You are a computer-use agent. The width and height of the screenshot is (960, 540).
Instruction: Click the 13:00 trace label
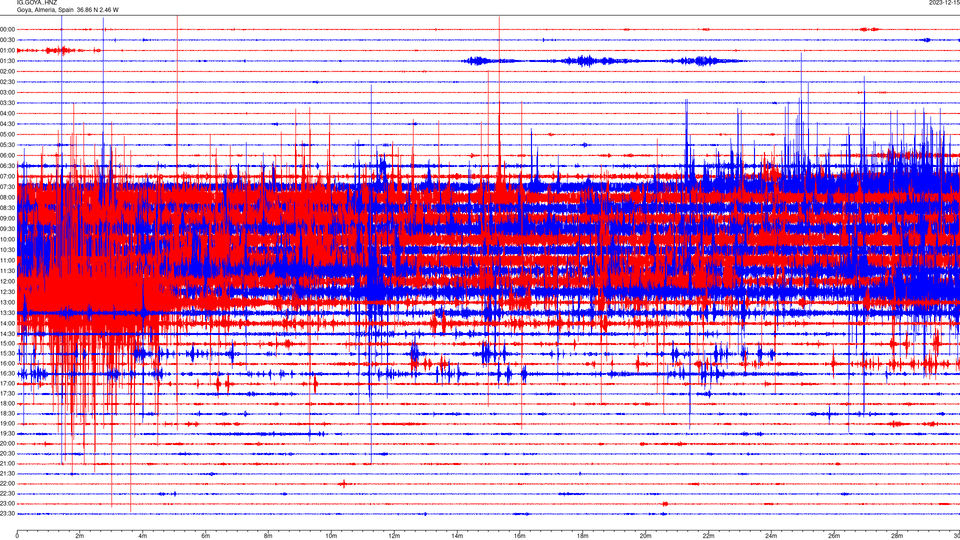click(x=8, y=302)
